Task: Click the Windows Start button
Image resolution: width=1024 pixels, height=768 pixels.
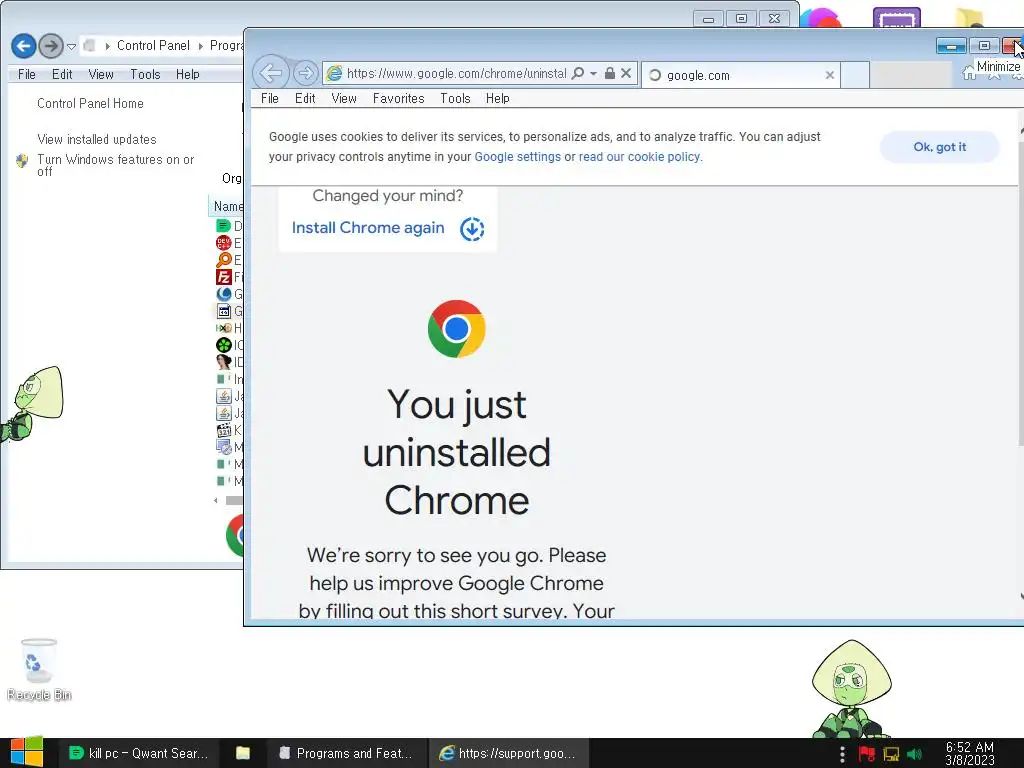Action: (x=26, y=753)
